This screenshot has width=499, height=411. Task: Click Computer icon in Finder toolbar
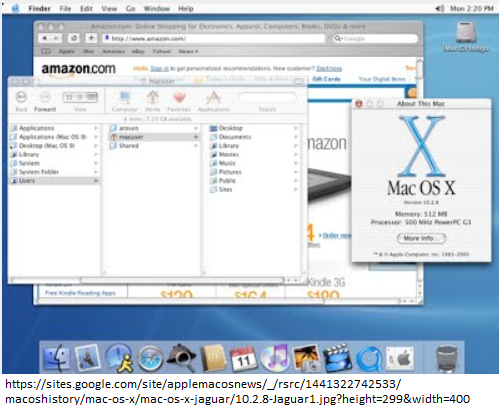coord(125,98)
